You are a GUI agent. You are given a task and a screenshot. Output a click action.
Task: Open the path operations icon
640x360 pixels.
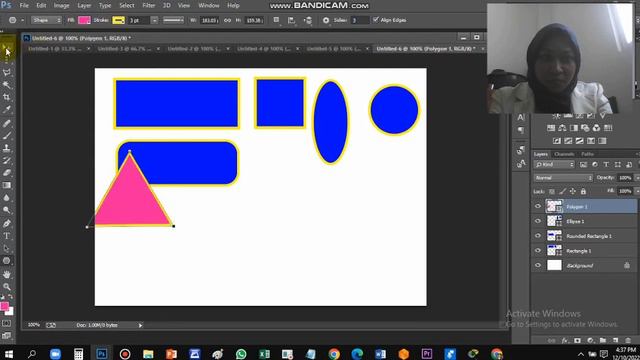276,20
